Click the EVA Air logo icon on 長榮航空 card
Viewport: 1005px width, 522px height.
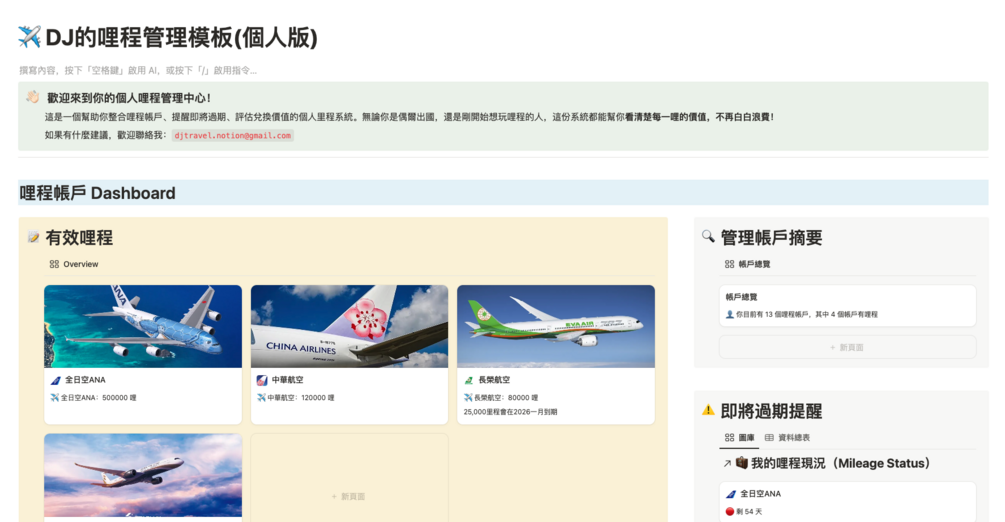tap(469, 380)
